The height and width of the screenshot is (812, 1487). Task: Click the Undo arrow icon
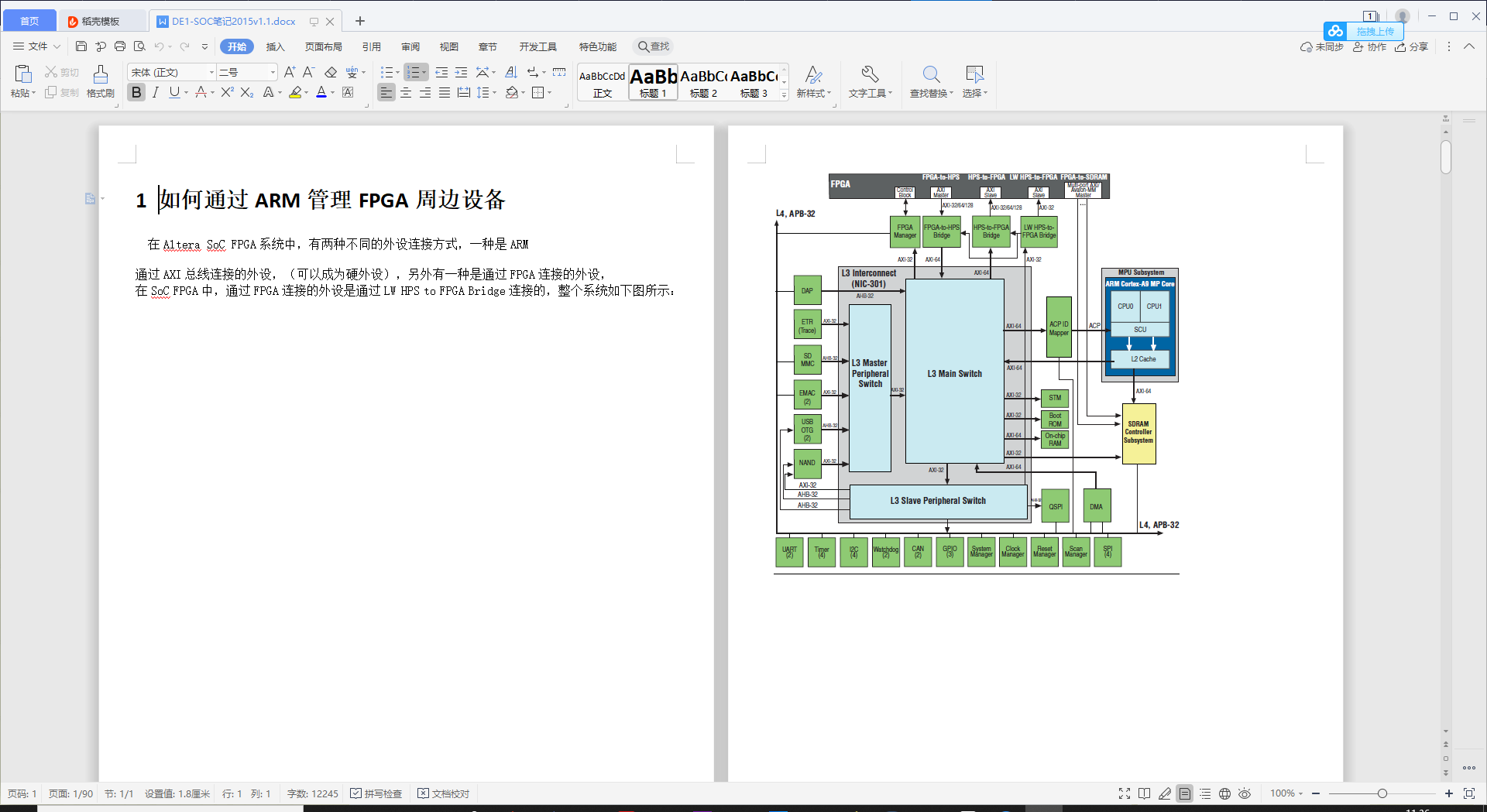pos(159,46)
